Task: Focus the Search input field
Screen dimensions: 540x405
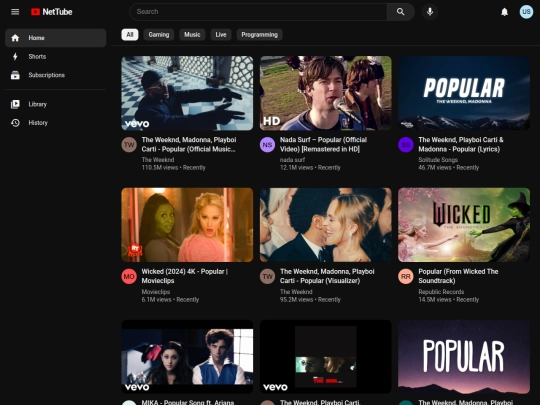Action: (258, 12)
